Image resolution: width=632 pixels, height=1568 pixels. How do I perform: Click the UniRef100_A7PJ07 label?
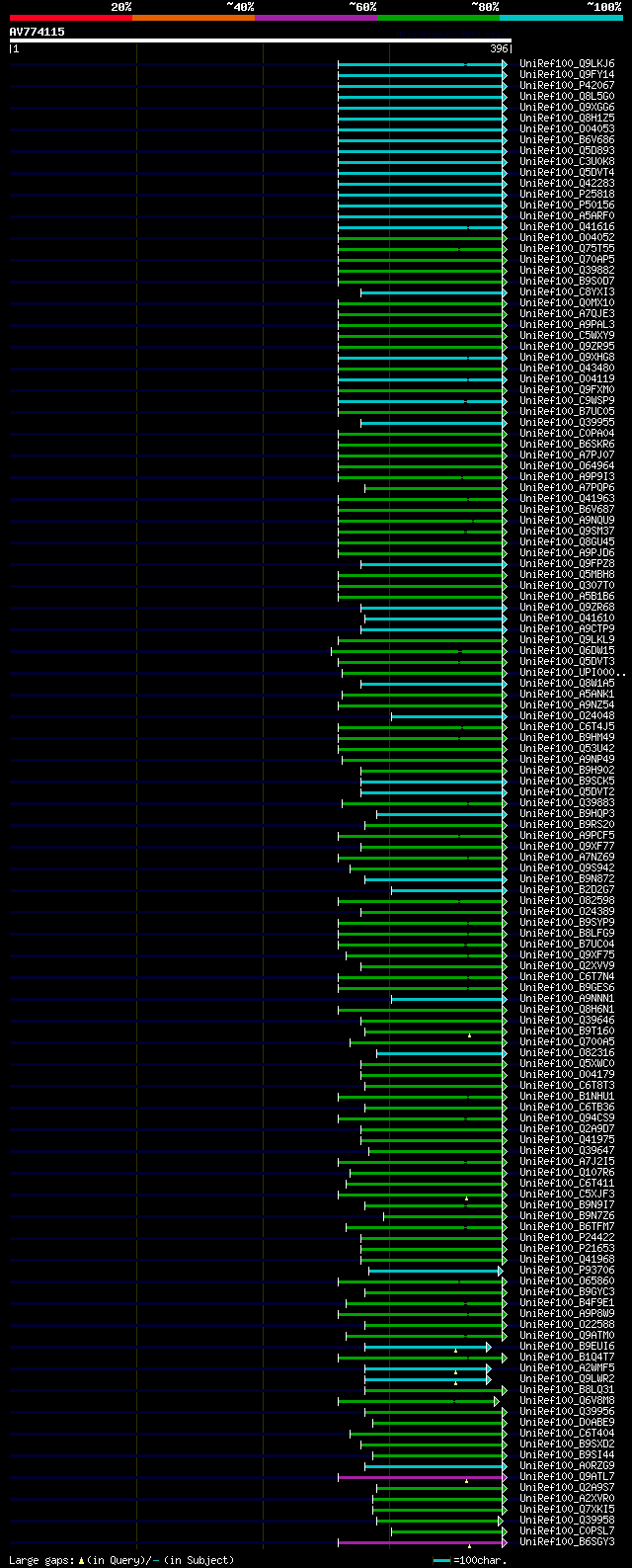pyautogui.click(x=567, y=454)
